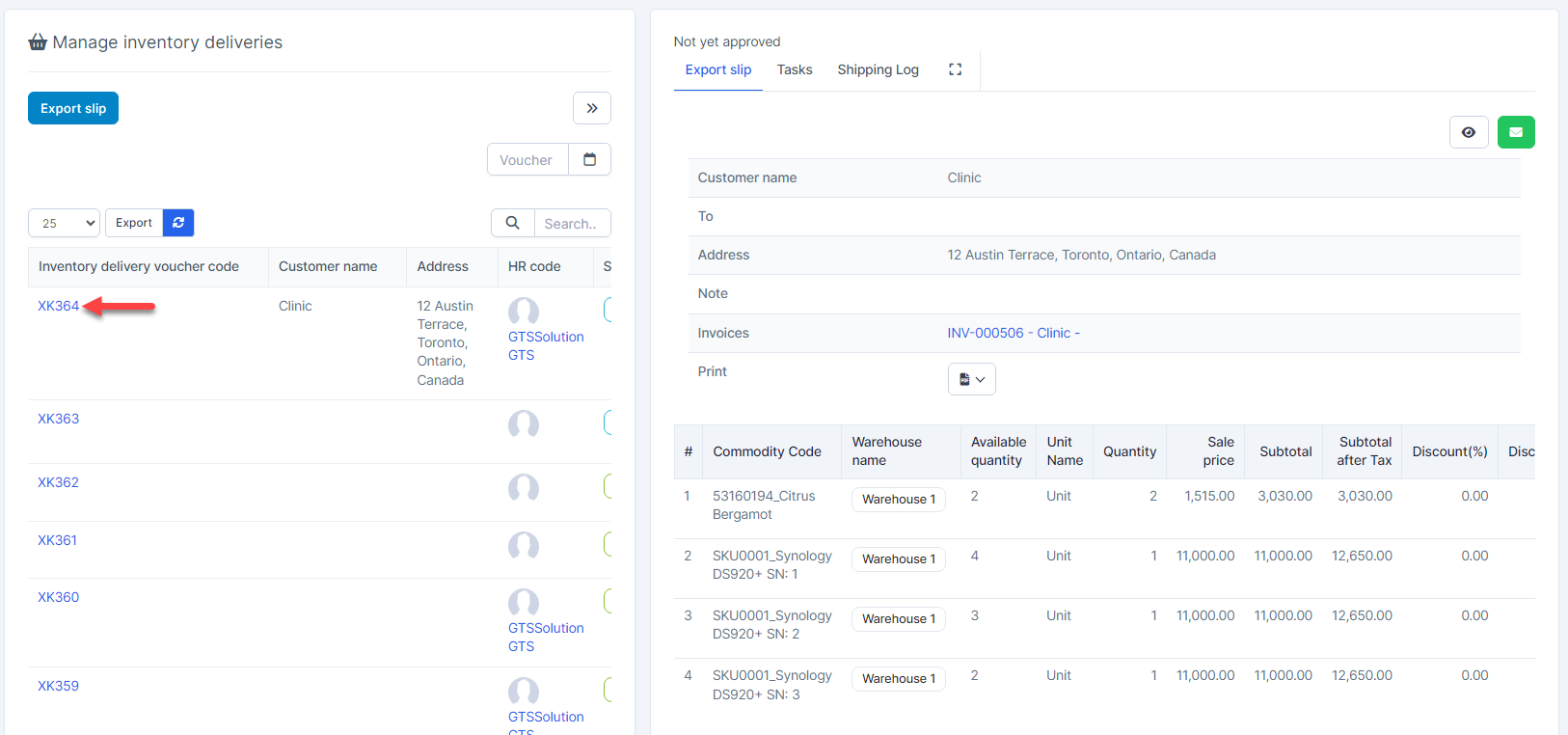Click the basket icon beside Manage inventory deliveries
Image resolution: width=1568 pixels, height=735 pixels.
tap(38, 41)
